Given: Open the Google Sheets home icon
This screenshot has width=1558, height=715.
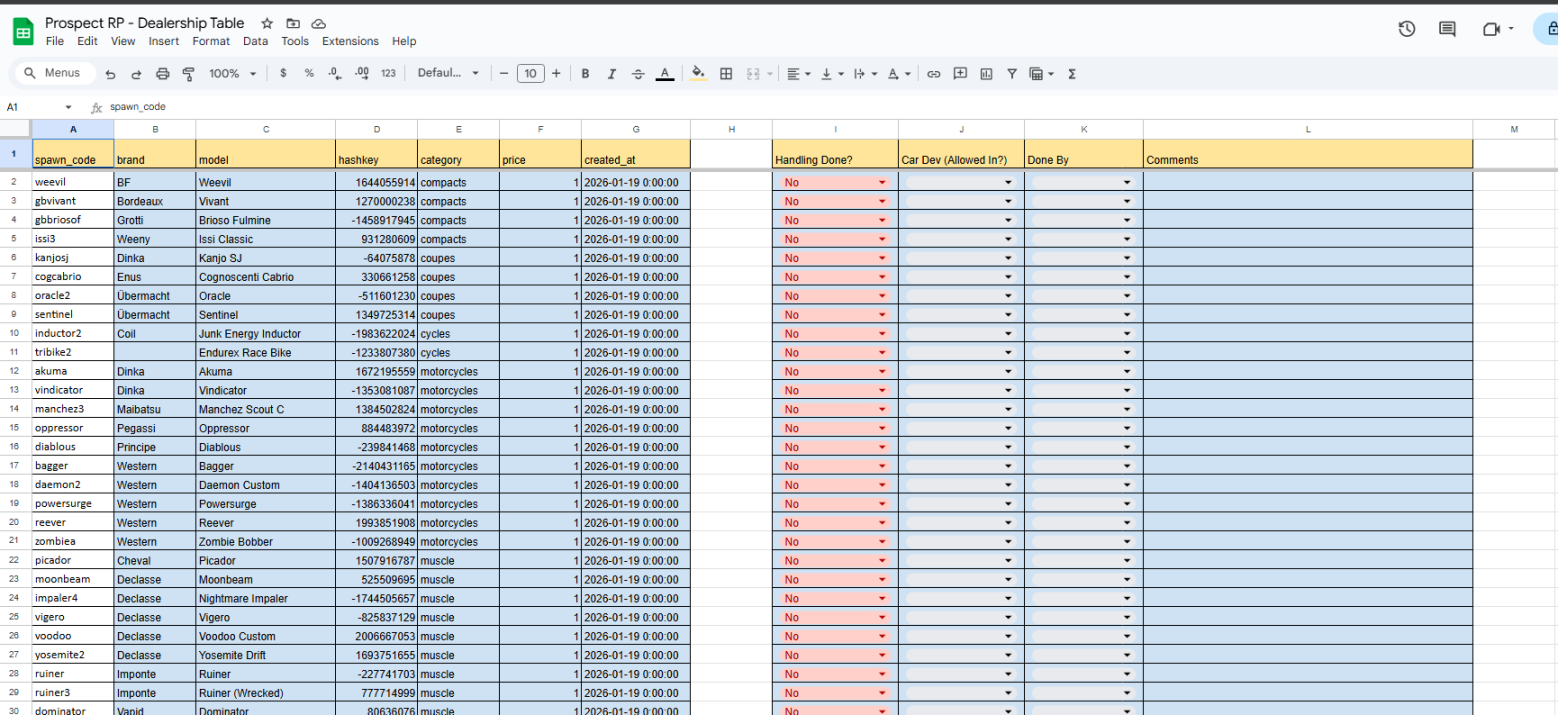Looking at the screenshot, I should pos(22,31).
